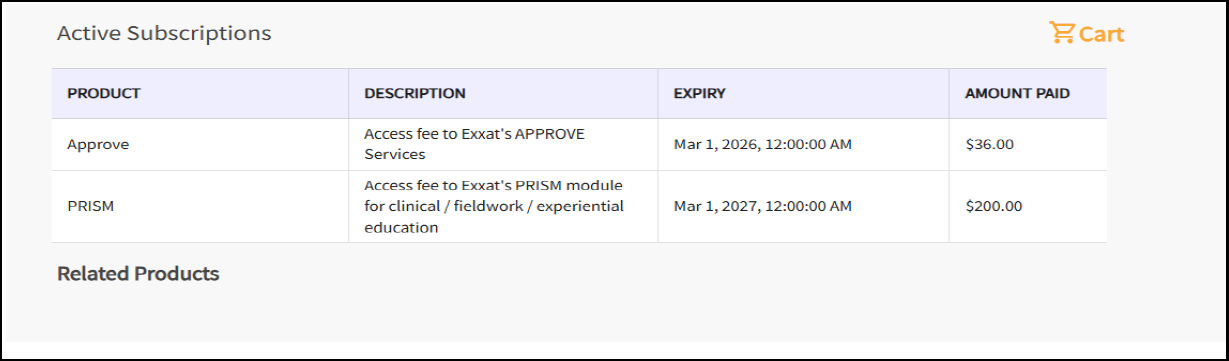This screenshot has height=361, width=1229.
Task: Select the DESCRIPTION column header
Action: click(x=415, y=93)
